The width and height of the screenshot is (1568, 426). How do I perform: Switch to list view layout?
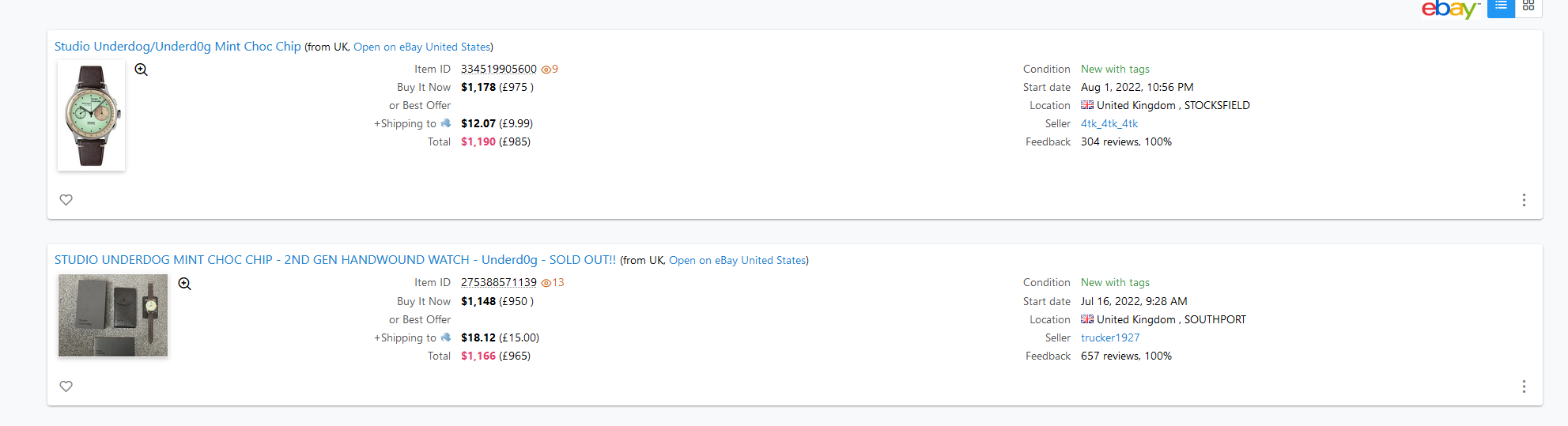pos(1500,6)
